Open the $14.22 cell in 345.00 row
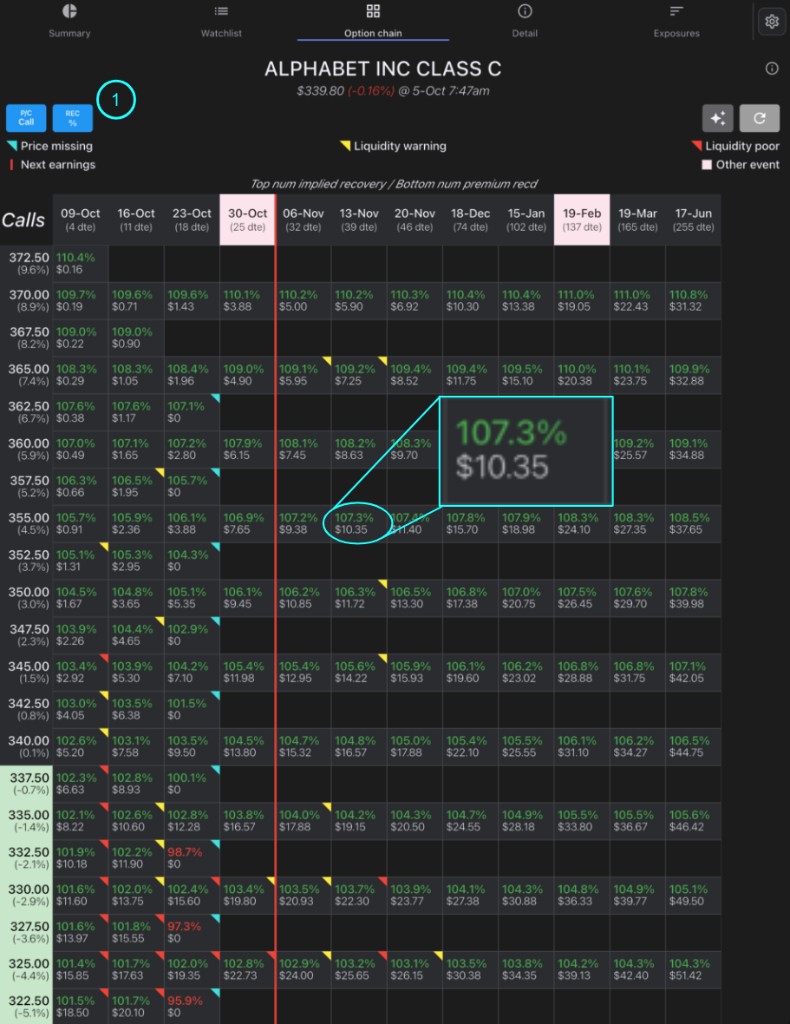This screenshot has width=790, height=1024. pyautogui.click(x=358, y=672)
